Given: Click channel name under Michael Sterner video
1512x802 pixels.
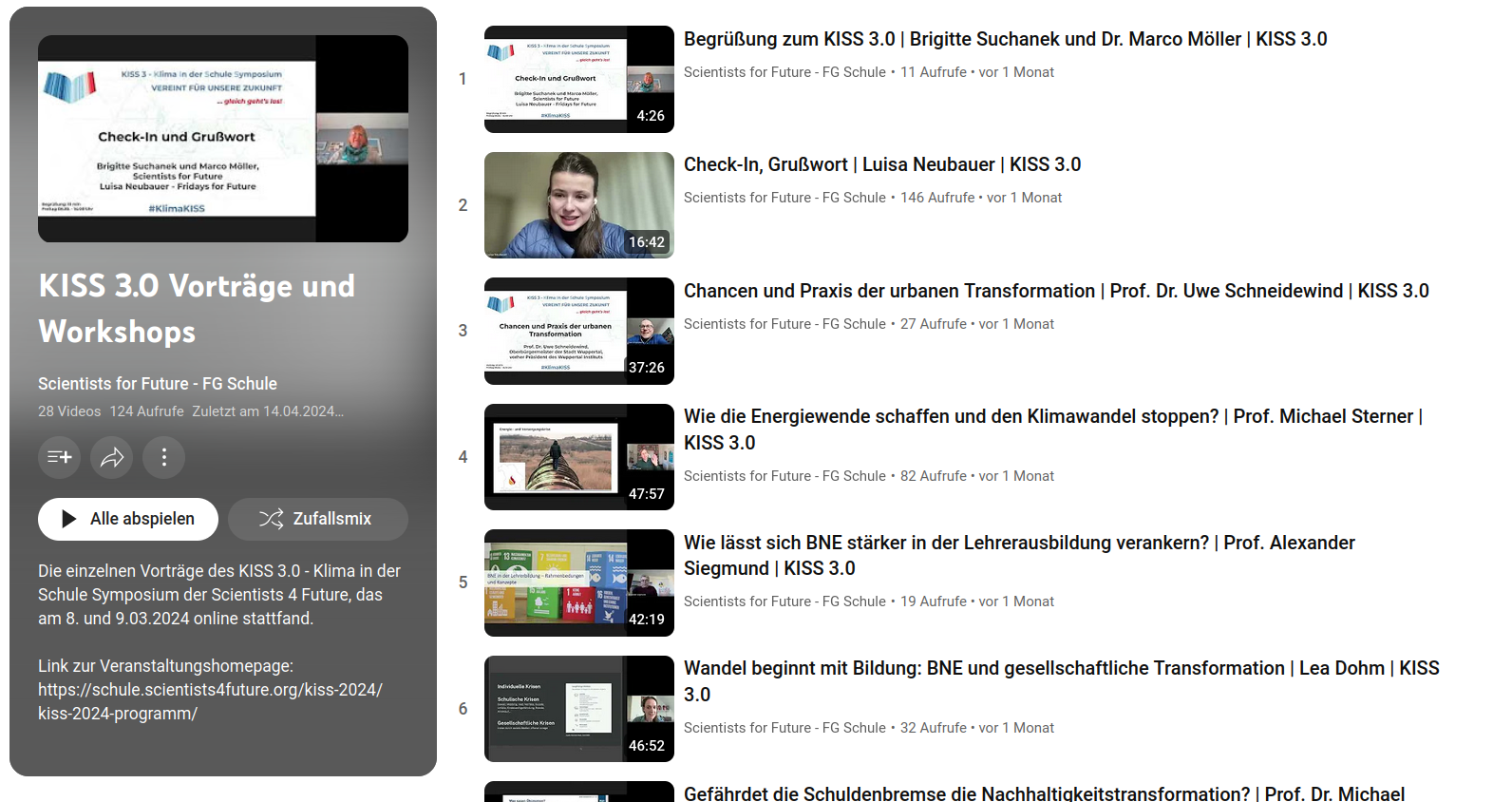Looking at the screenshot, I should 784,476.
